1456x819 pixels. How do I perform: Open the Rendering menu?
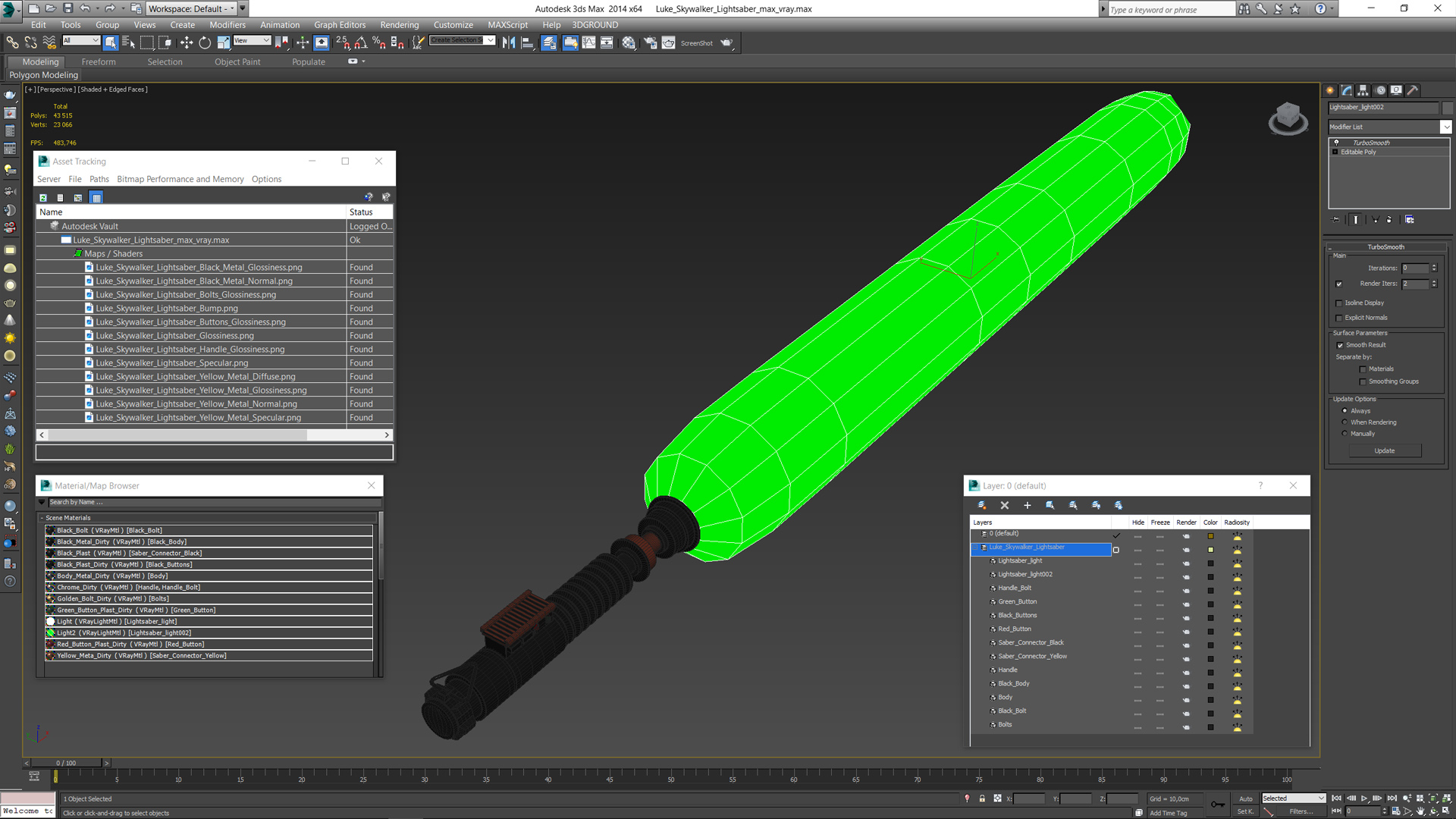(399, 25)
